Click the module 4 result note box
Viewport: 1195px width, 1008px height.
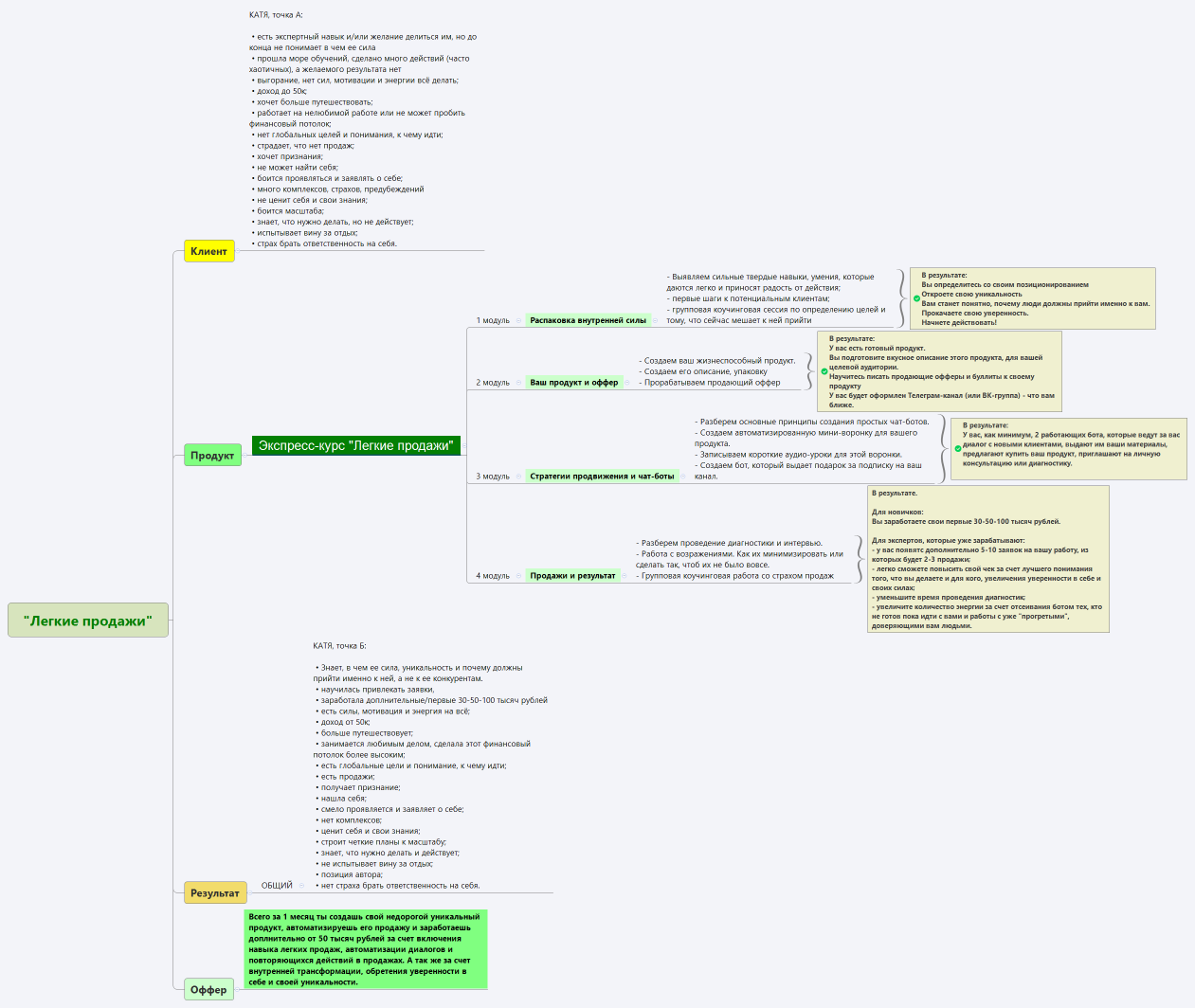coord(987,559)
